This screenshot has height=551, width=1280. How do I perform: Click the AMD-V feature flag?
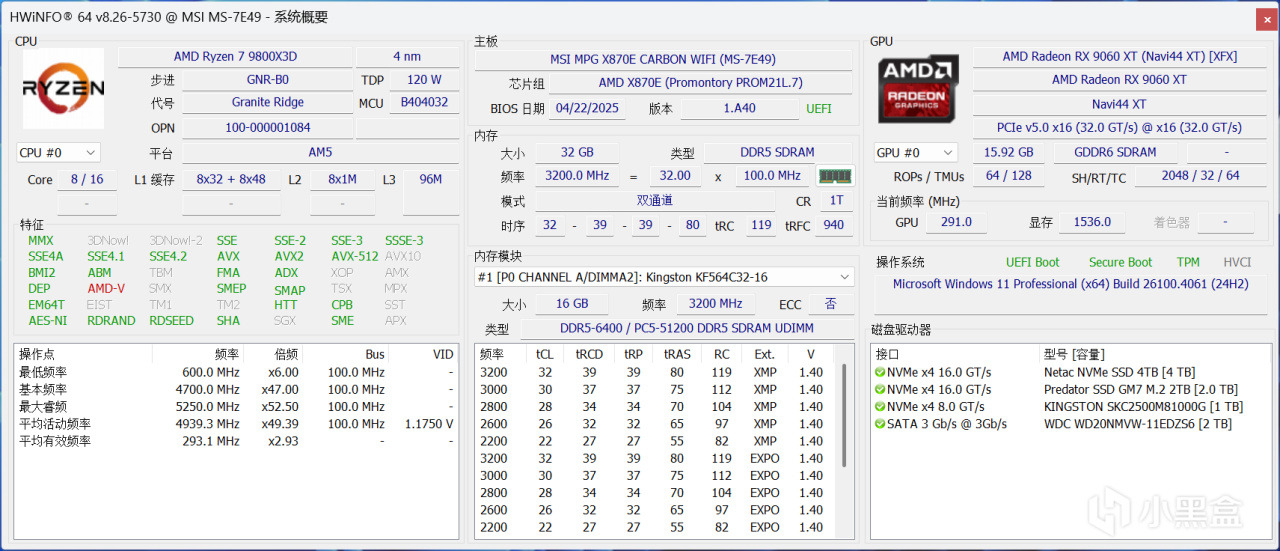[106, 288]
